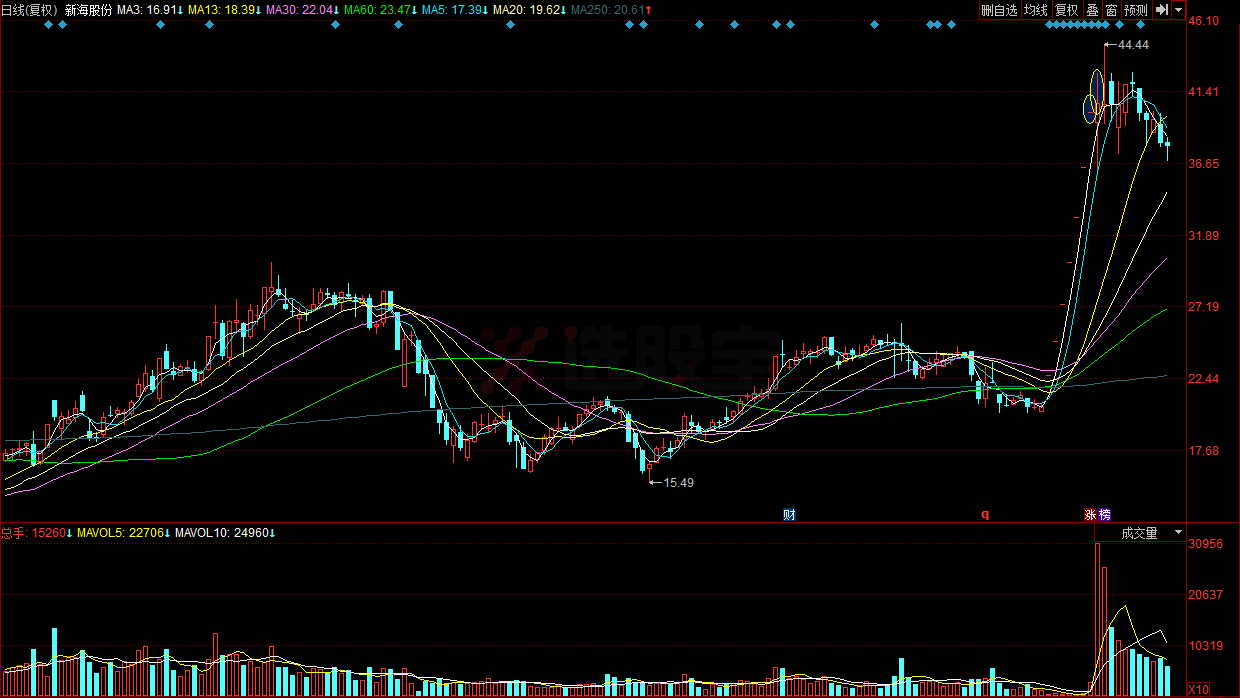The height and width of the screenshot is (698, 1240).
Task: Open the 成交量 indicator dropdown
Action: (1150, 533)
